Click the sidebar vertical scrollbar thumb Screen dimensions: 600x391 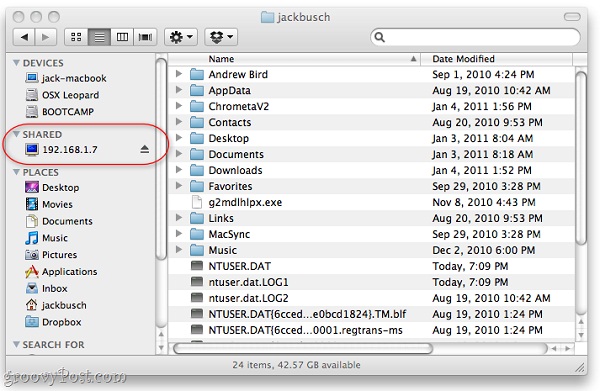[x=161, y=159]
